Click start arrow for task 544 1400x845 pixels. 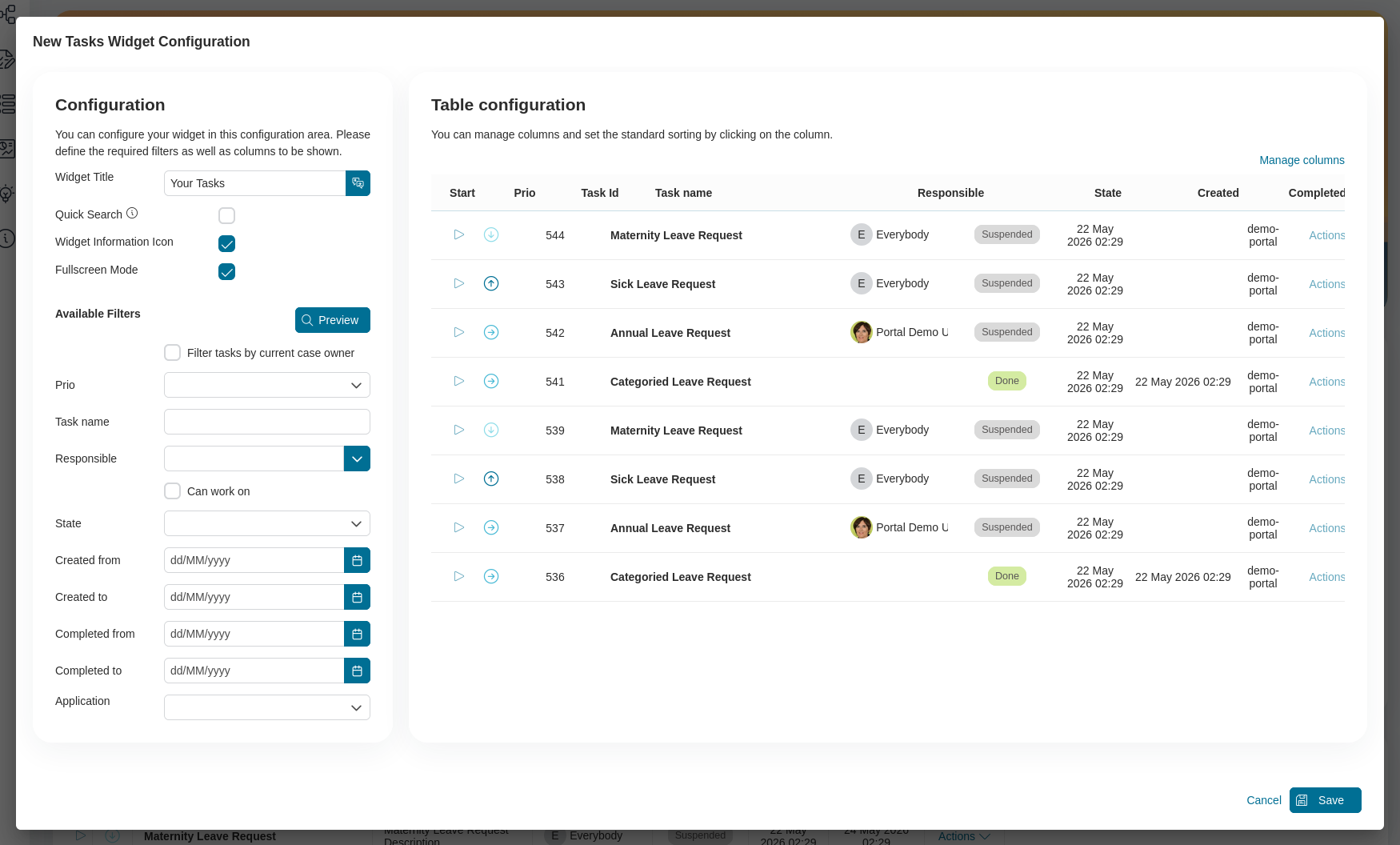(459, 234)
